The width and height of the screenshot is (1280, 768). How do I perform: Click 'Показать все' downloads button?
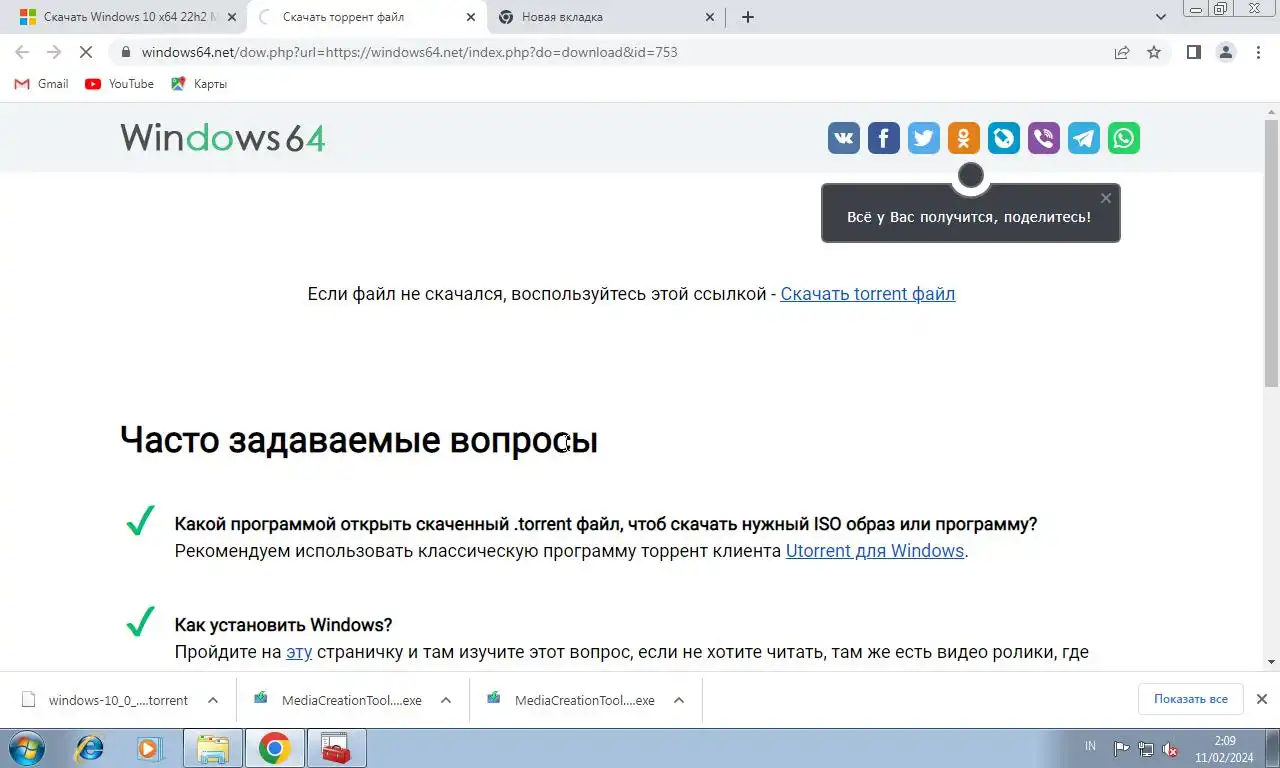(1190, 699)
